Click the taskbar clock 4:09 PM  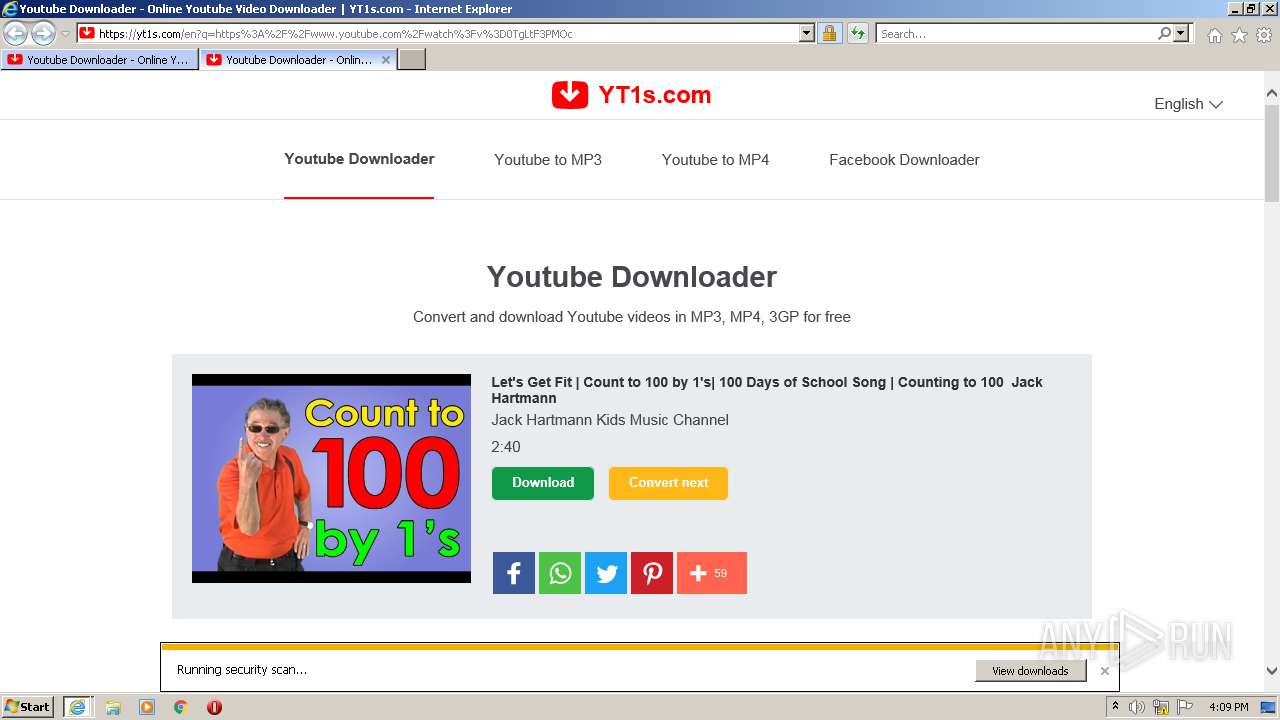[x=1228, y=707]
